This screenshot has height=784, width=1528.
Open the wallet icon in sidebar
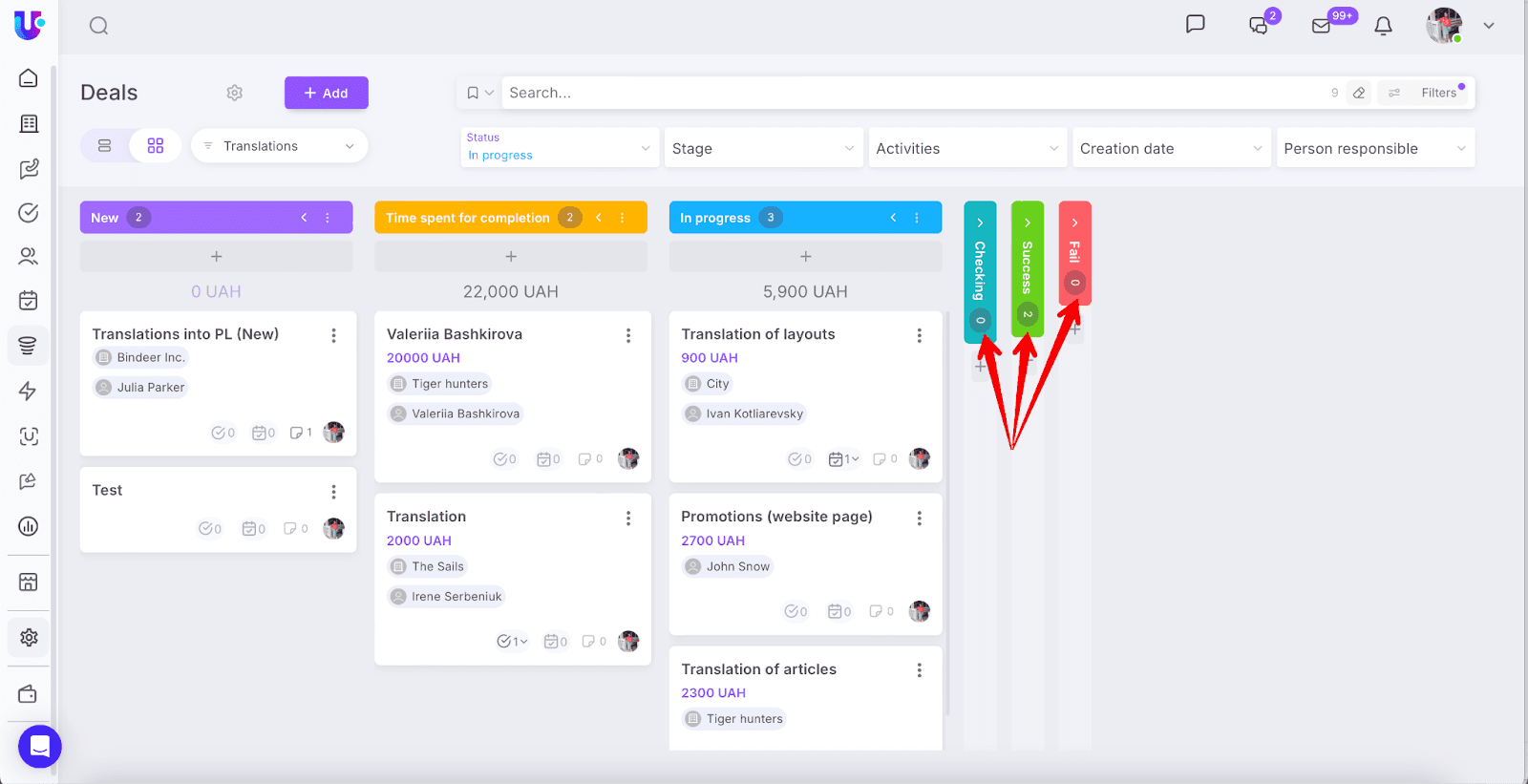(29, 694)
